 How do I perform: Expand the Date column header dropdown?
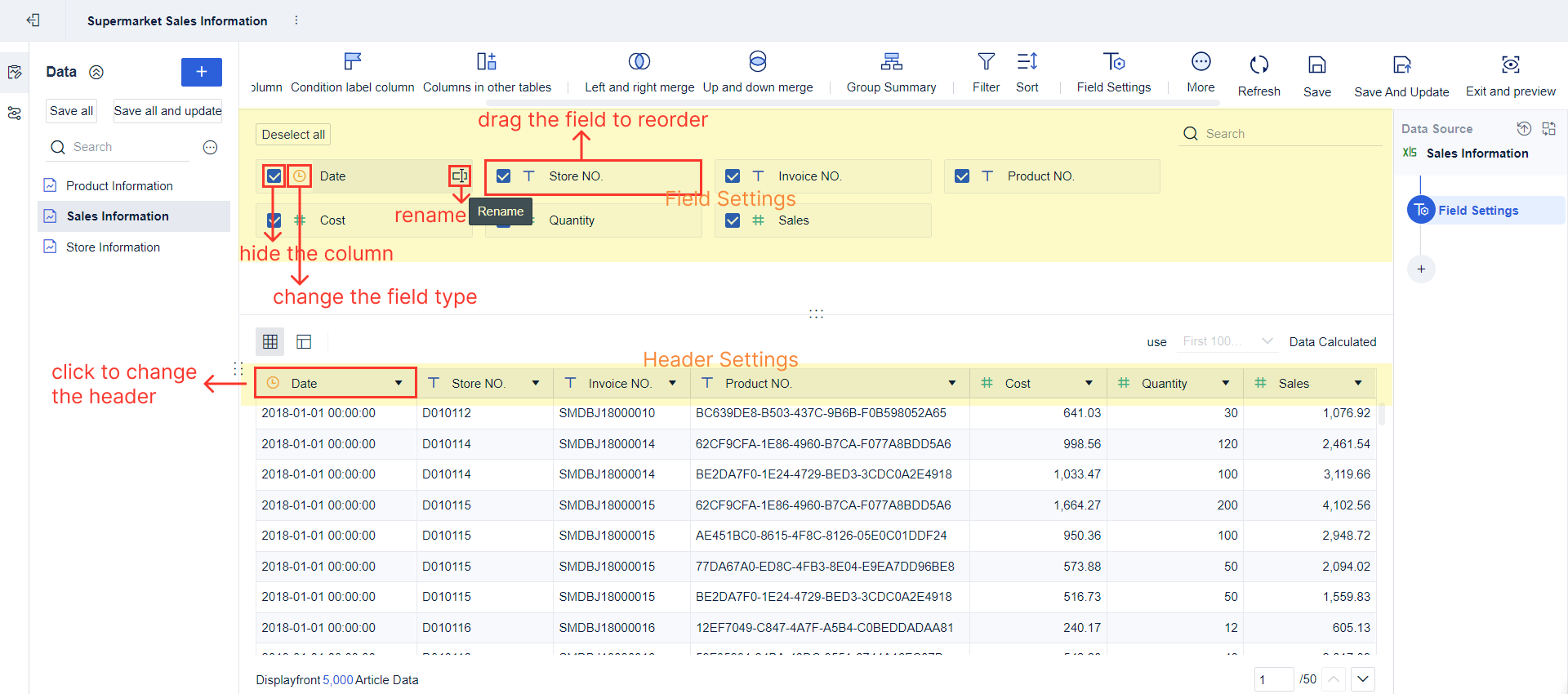coord(399,384)
